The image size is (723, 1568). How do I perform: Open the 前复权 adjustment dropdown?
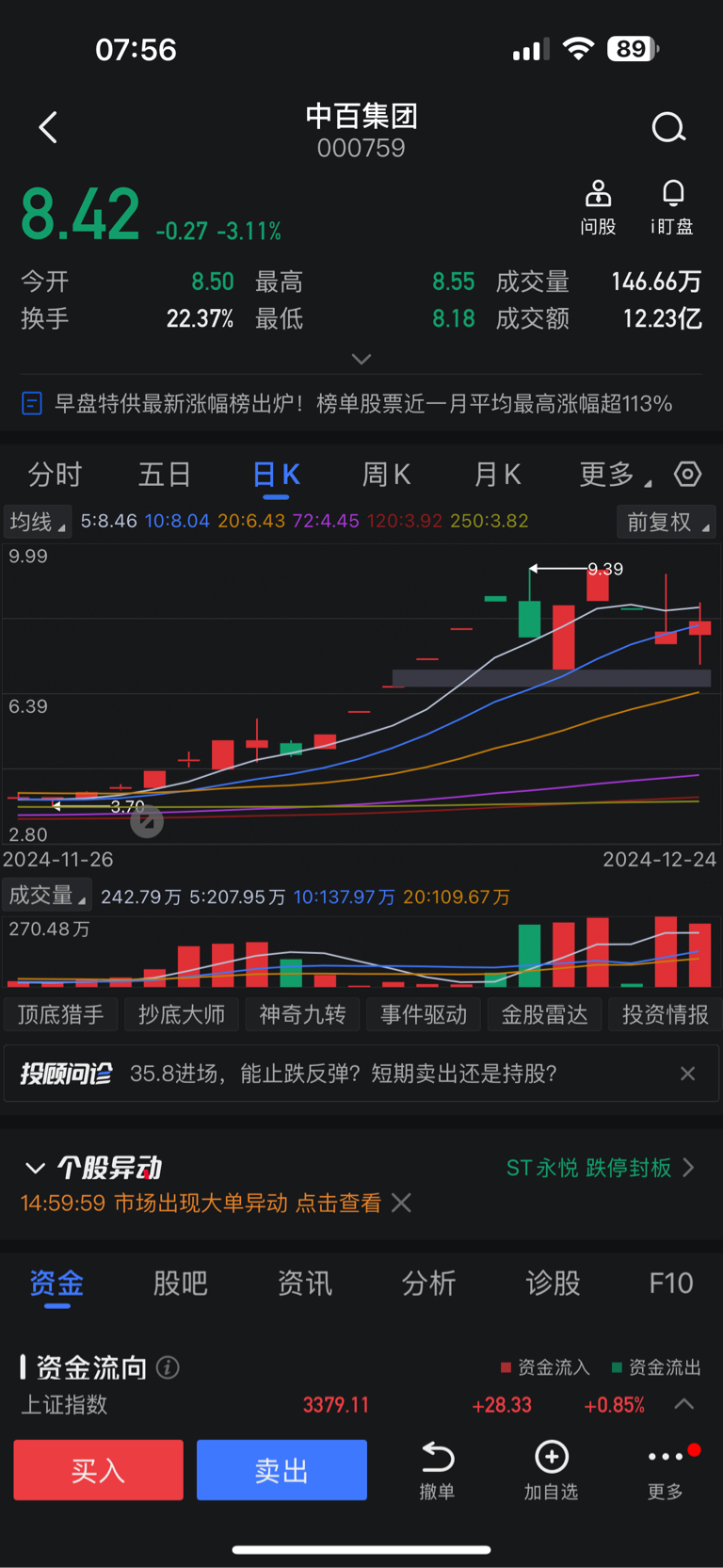[x=666, y=522]
